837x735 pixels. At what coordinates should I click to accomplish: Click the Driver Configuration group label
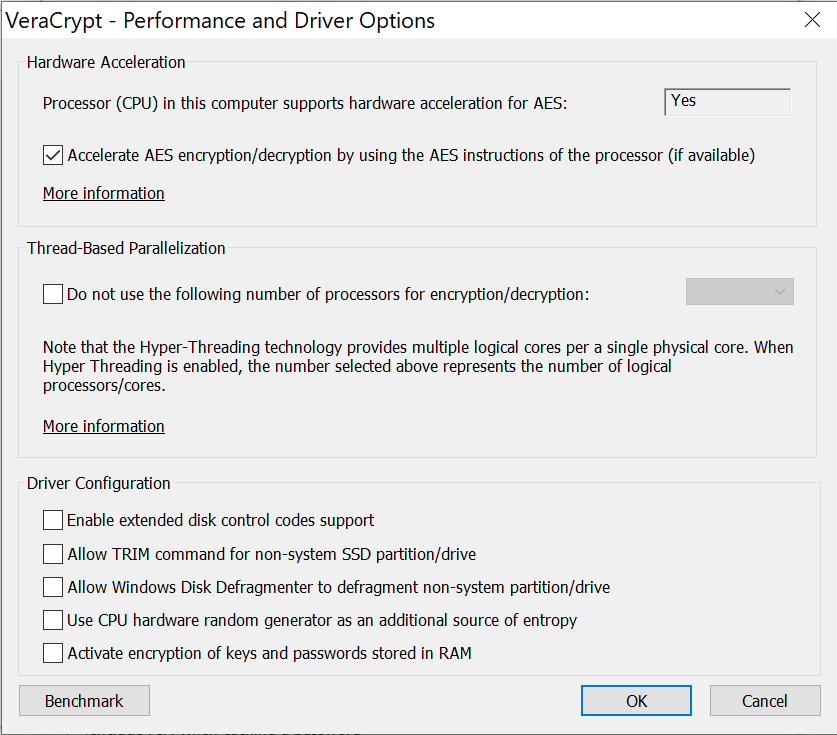tap(99, 483)
